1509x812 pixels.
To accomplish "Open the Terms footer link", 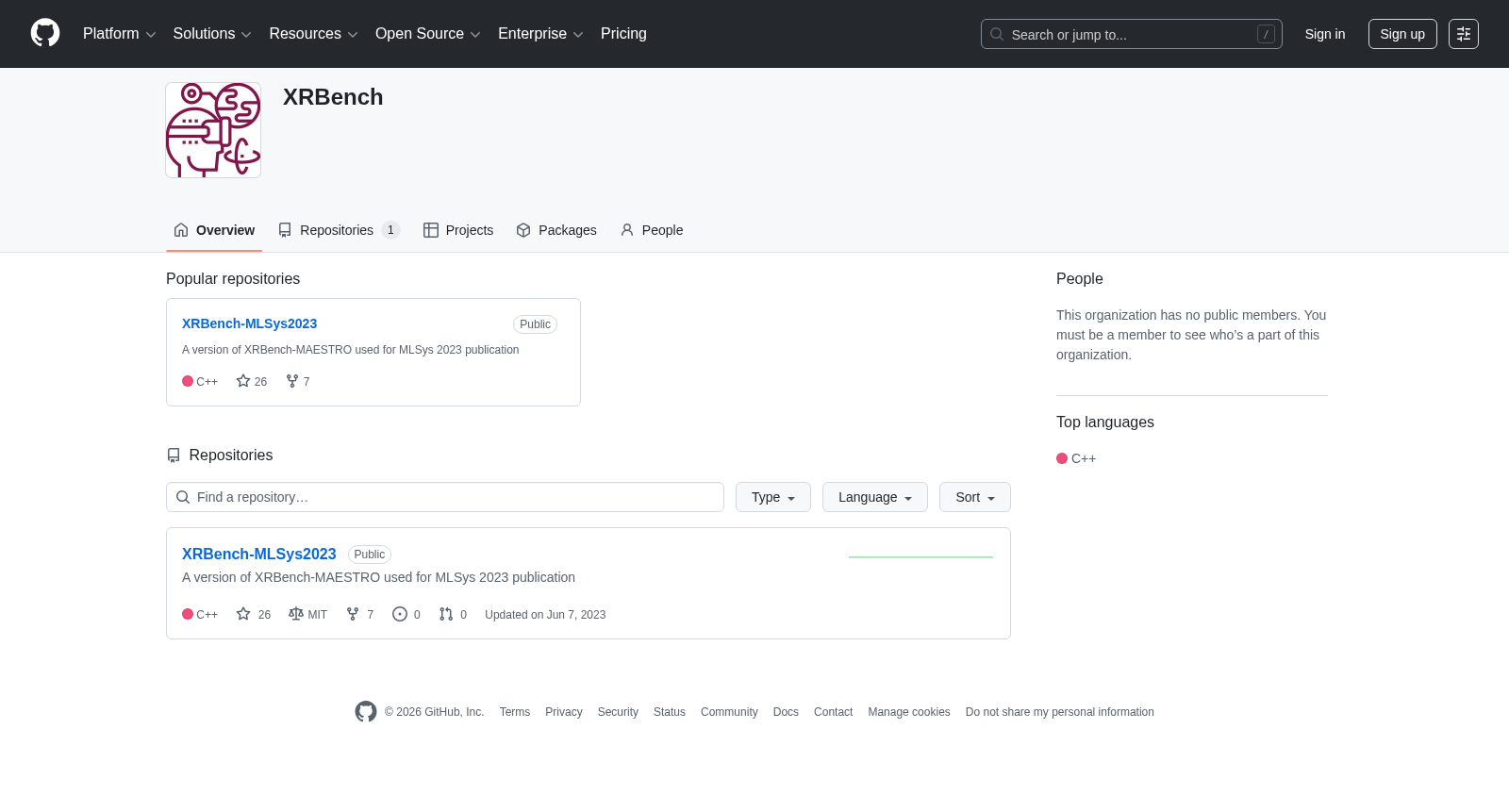I will [515, 712].
